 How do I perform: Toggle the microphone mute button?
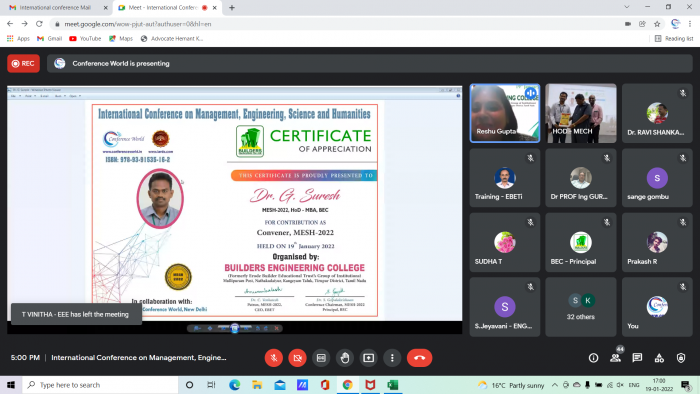274,358
